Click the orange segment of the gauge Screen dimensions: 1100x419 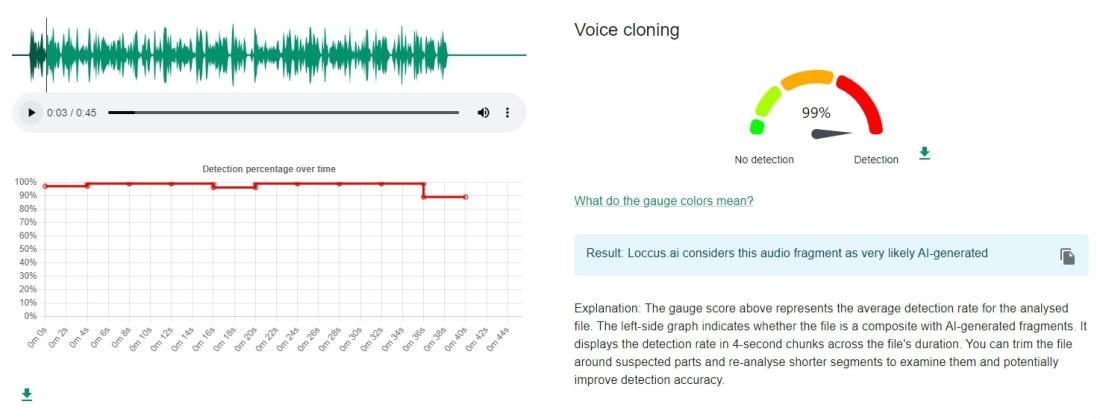807,79
